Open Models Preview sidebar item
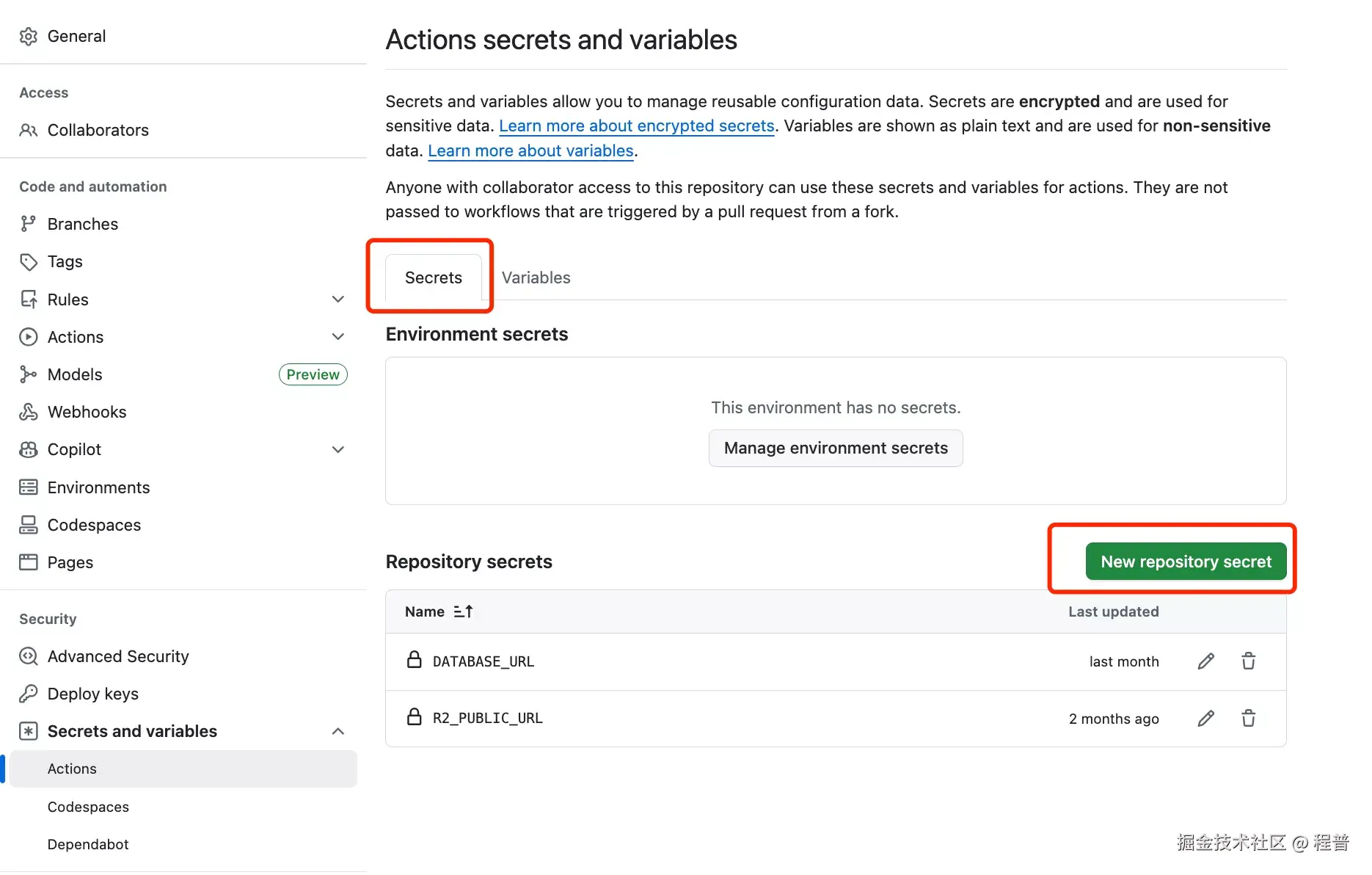The image size is (1372, 875). pos(74,374)
